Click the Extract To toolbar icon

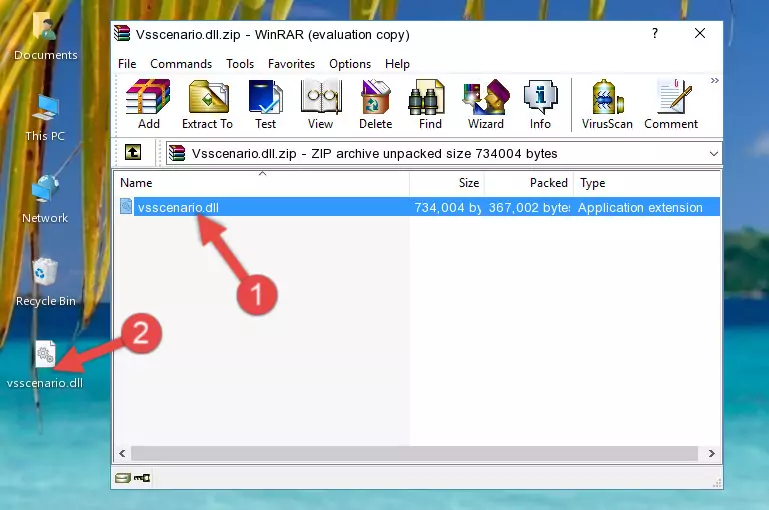pyautogui.click(x=207, y=104)
